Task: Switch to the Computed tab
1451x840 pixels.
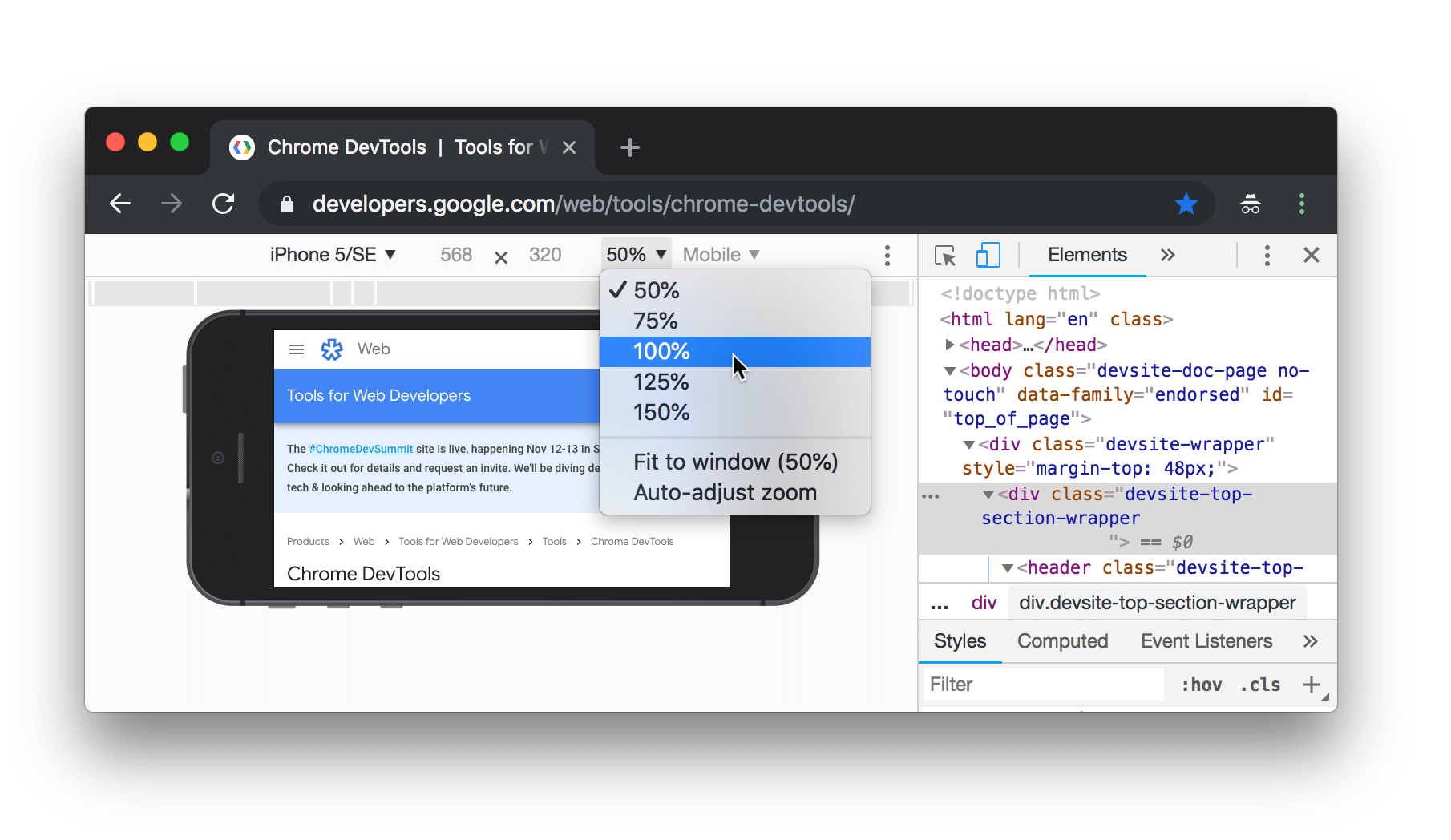Action: [1062, 641]
